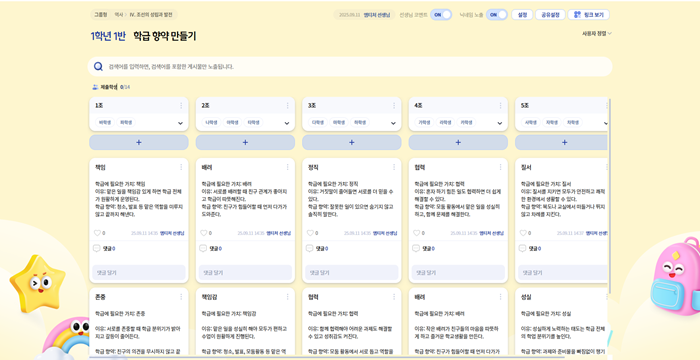Open the 설정 settings button
The height and width of the screenshot is (360, 700).
522,15
